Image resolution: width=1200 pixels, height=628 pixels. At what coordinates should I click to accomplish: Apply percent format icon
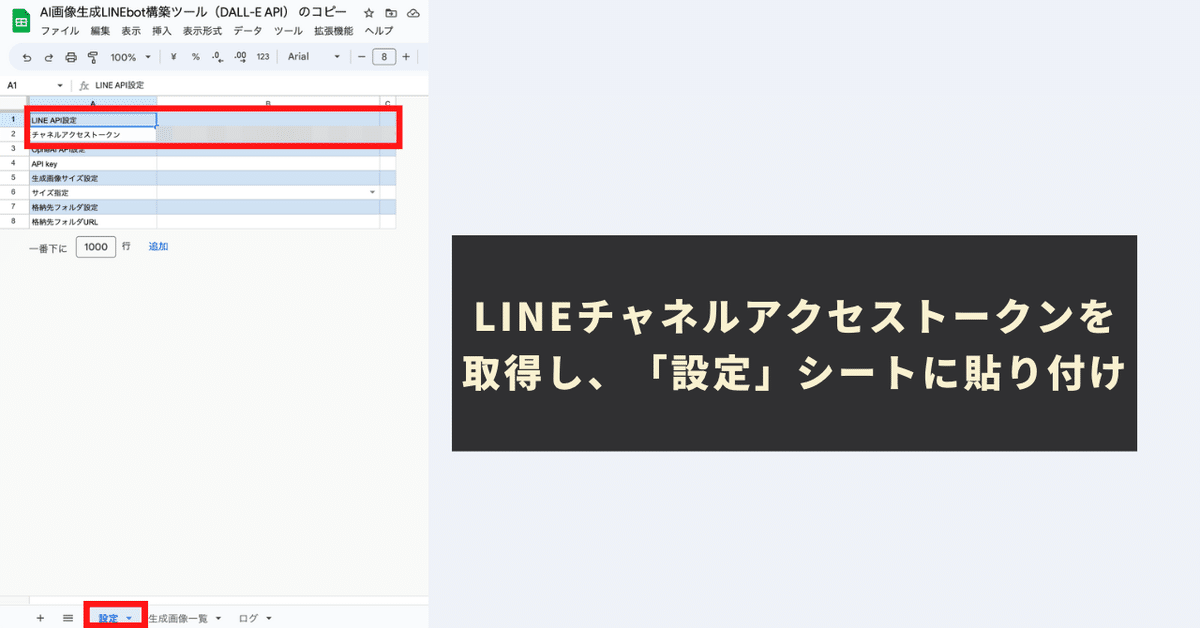196,56
